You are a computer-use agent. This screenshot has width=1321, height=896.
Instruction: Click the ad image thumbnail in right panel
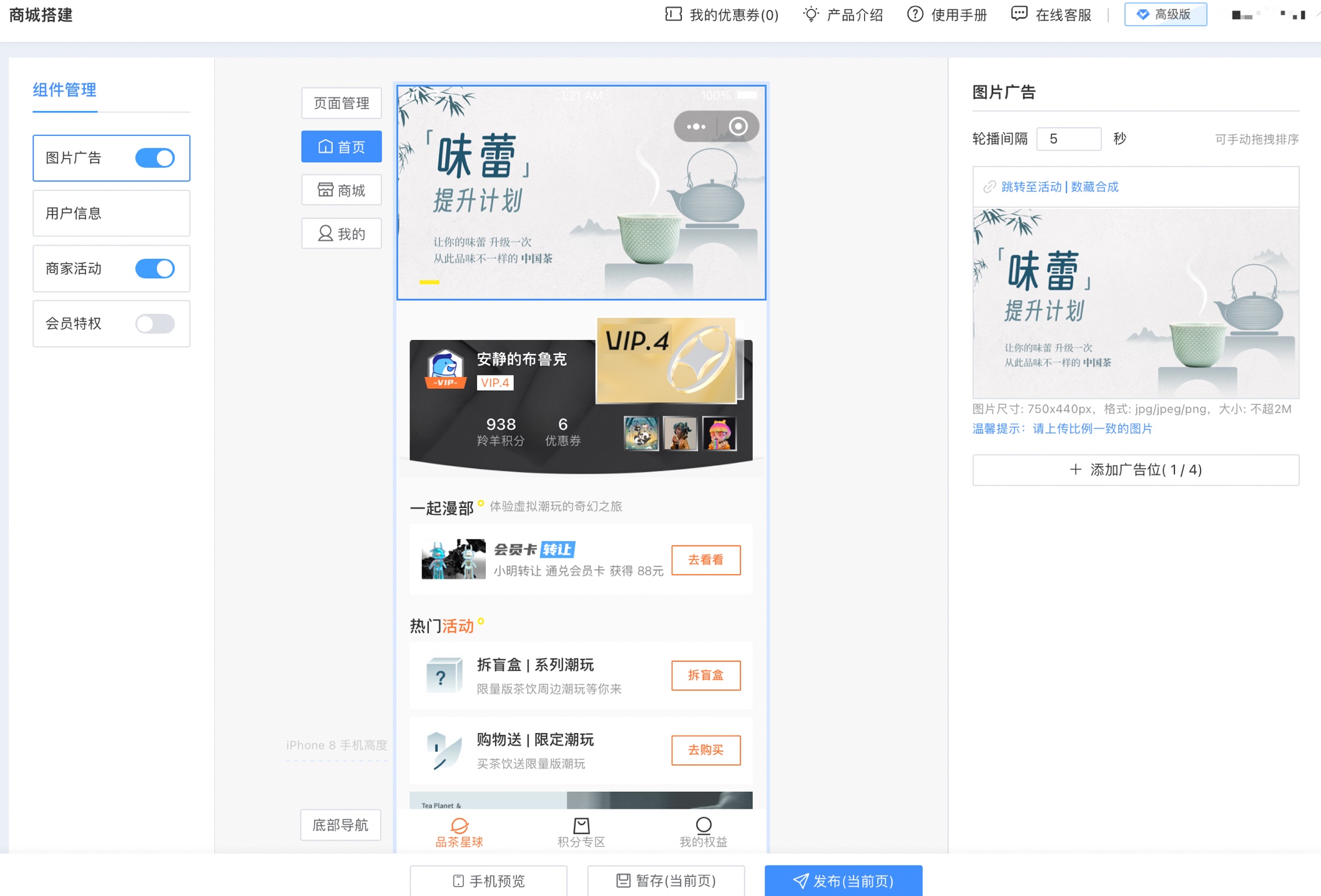1135,303
